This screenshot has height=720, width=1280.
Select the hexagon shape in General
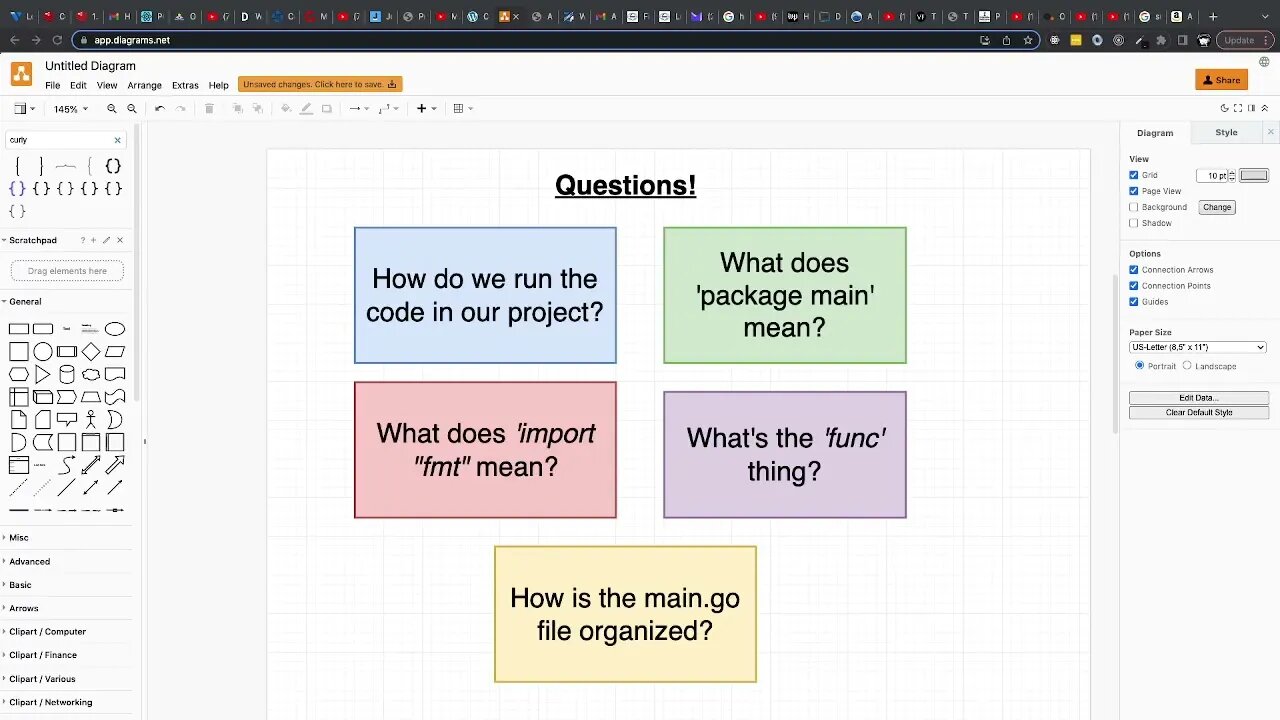point(19,375)
